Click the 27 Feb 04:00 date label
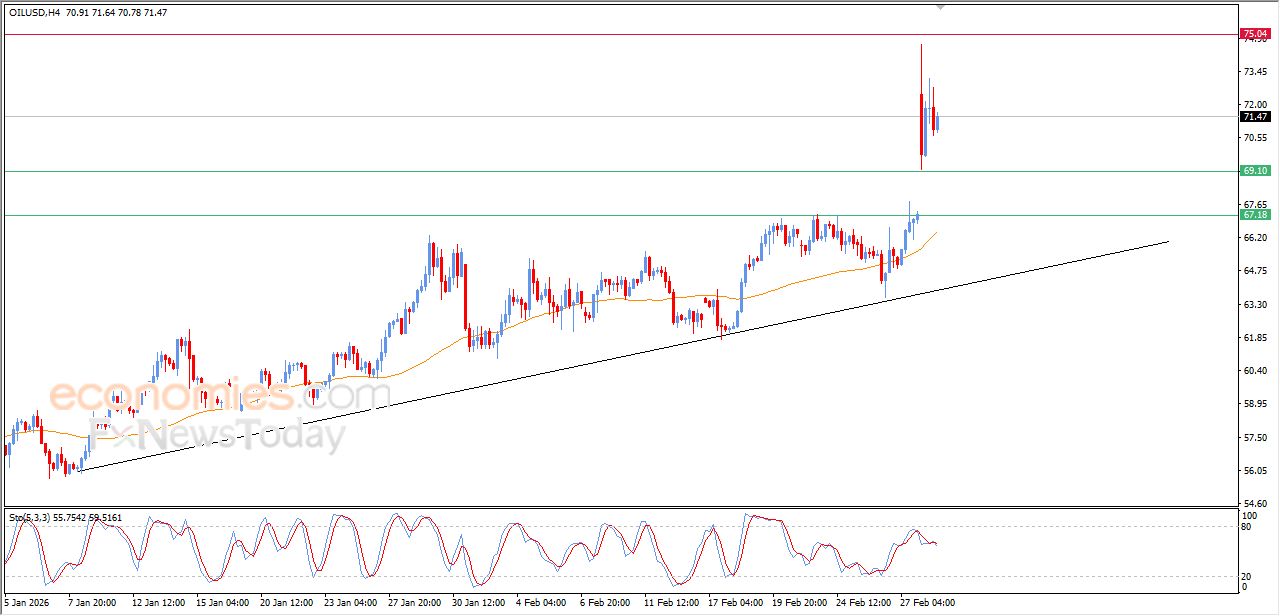Viewport: 1280px width, 616px height. tap(929, 603)
